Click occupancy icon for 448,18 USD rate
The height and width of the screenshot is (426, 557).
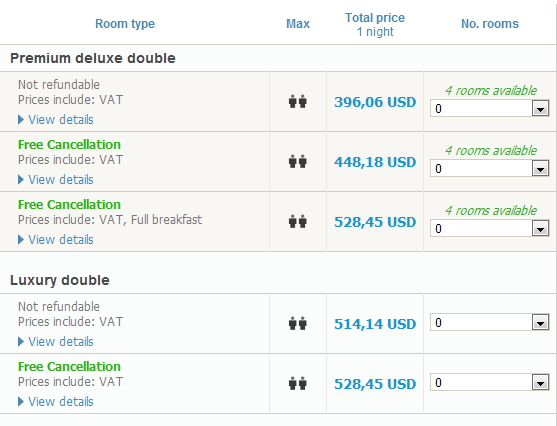pos(298,162)
